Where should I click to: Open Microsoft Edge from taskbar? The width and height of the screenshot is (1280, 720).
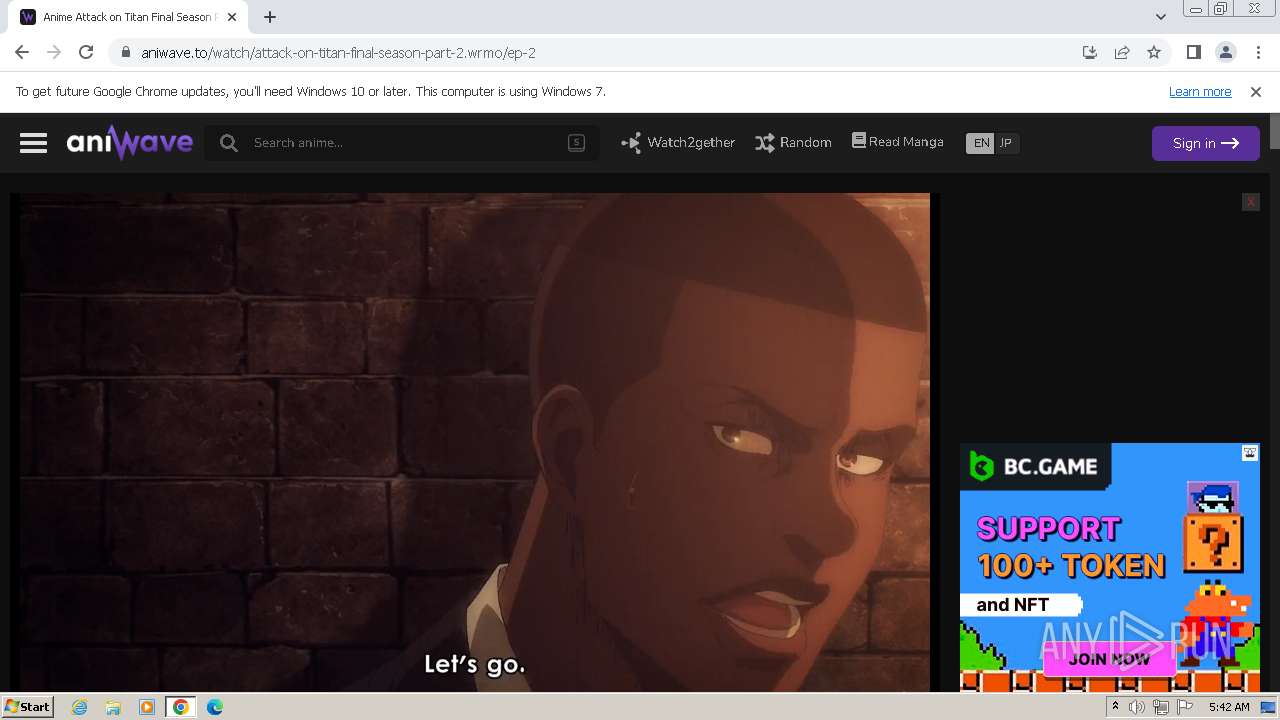pyautogui.click(x=215, y=707)
